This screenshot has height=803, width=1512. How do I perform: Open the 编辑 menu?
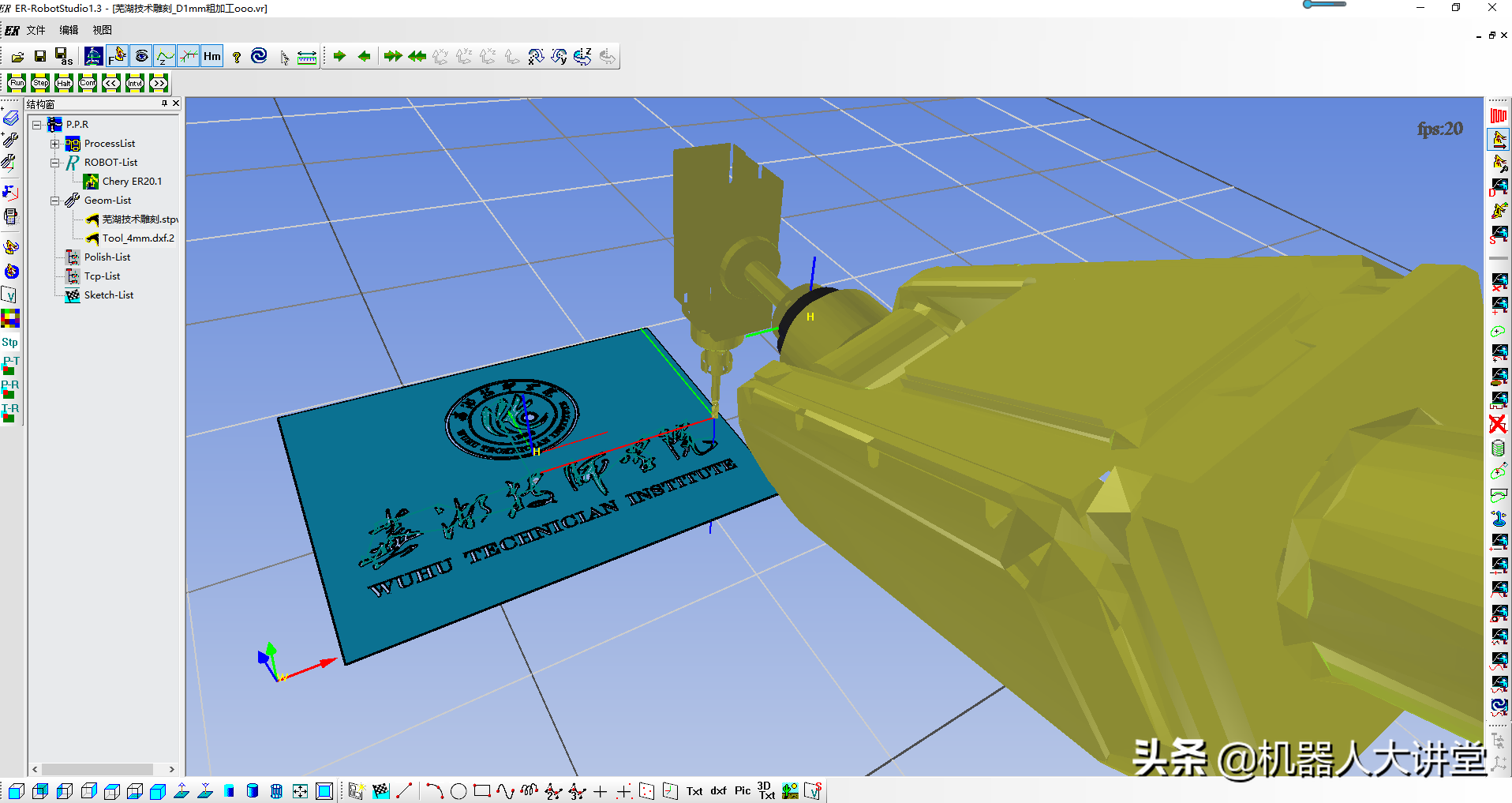69,30
